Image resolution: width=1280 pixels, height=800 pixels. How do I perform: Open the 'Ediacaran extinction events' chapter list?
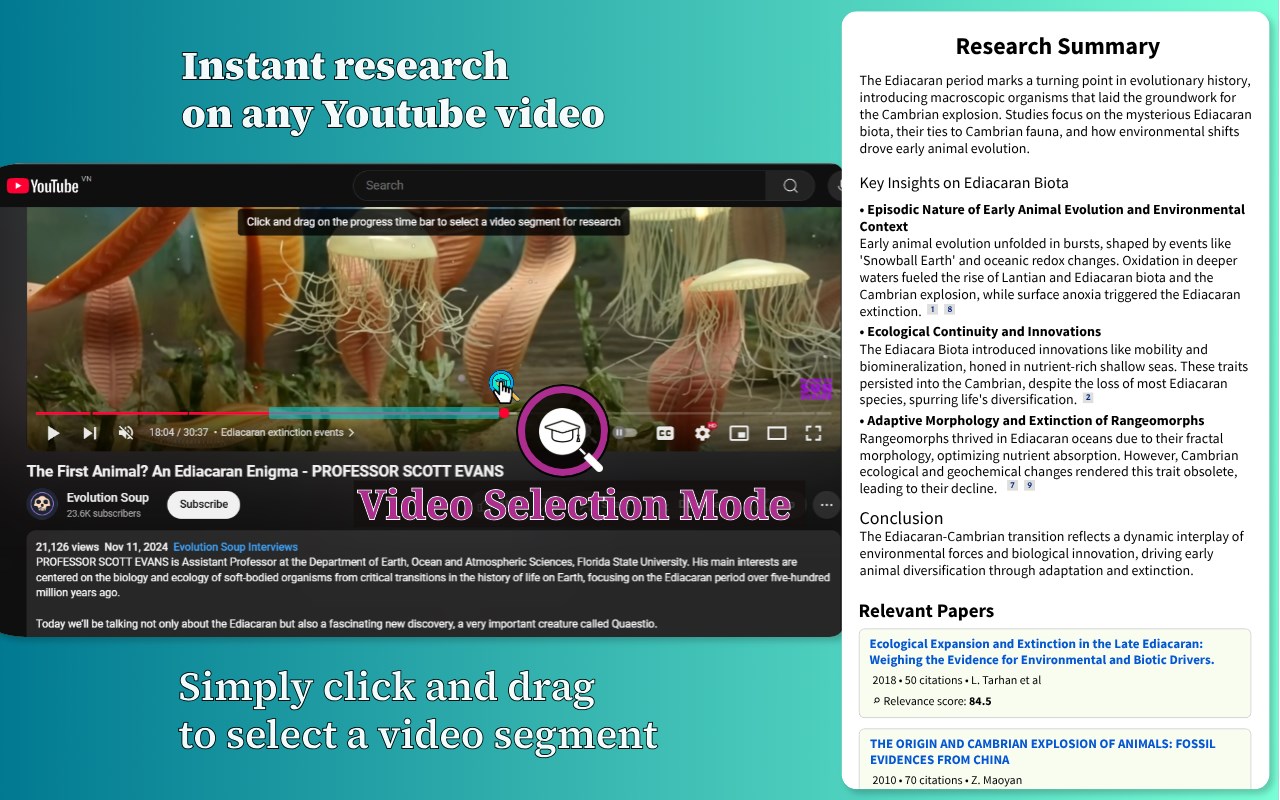click(288, 433)
